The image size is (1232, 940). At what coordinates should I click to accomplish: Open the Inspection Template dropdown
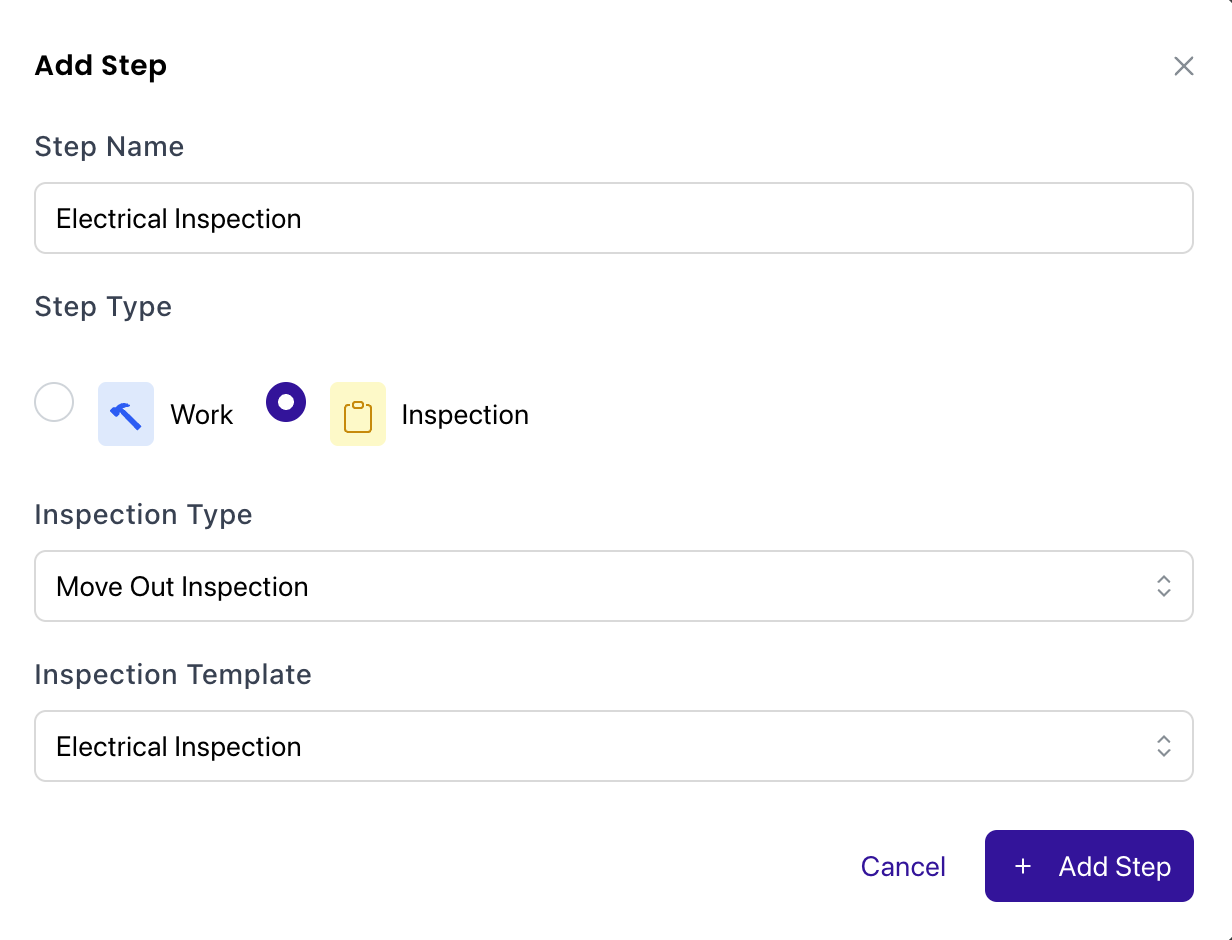614,746
